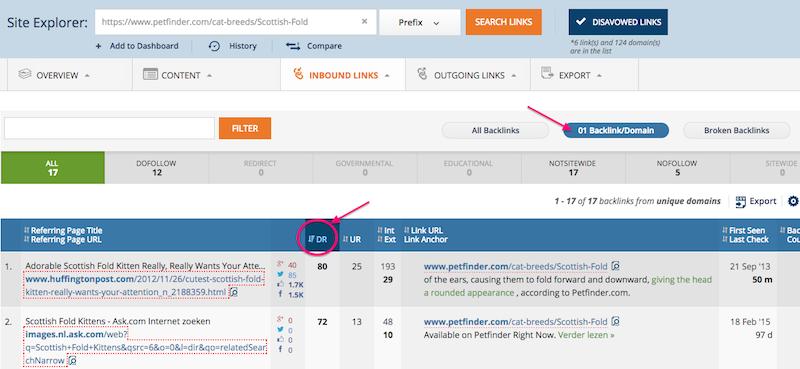This screenshot has width=800, height=369.
Task: Switch to Broken Backlinks view
Action: tap(736, 130)
